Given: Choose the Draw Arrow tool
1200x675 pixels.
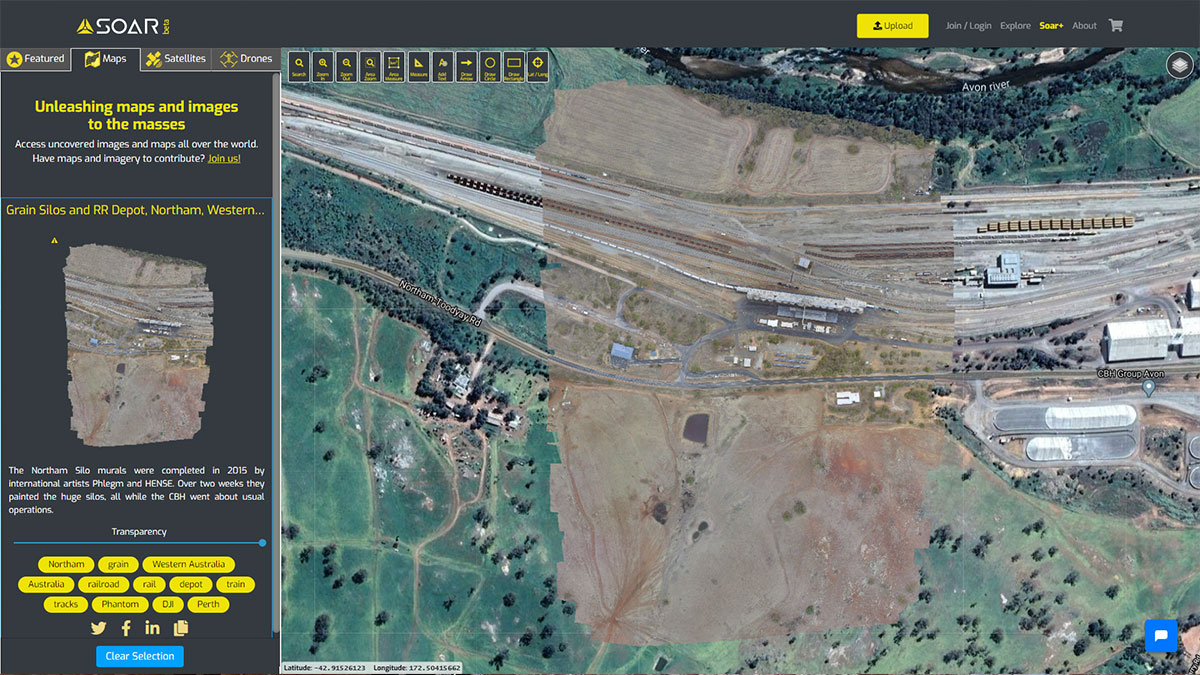Looking at the screenshot, I should coord(466,66).
